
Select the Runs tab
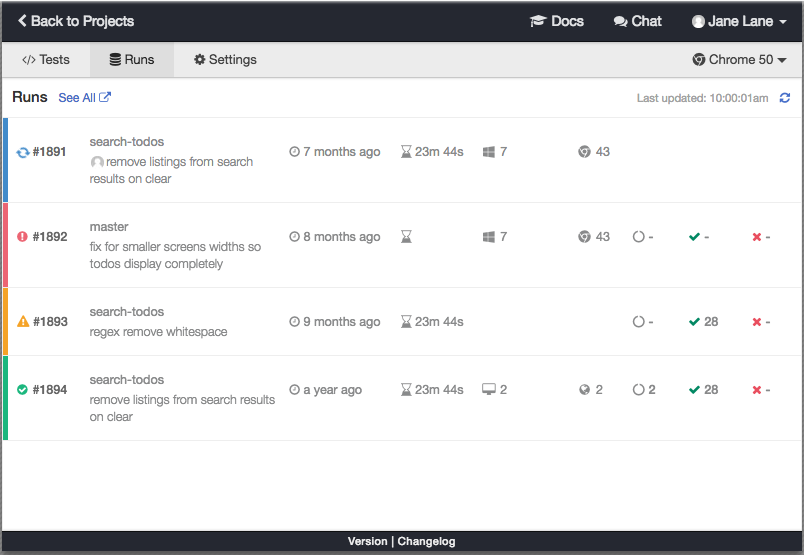point(132,60)
